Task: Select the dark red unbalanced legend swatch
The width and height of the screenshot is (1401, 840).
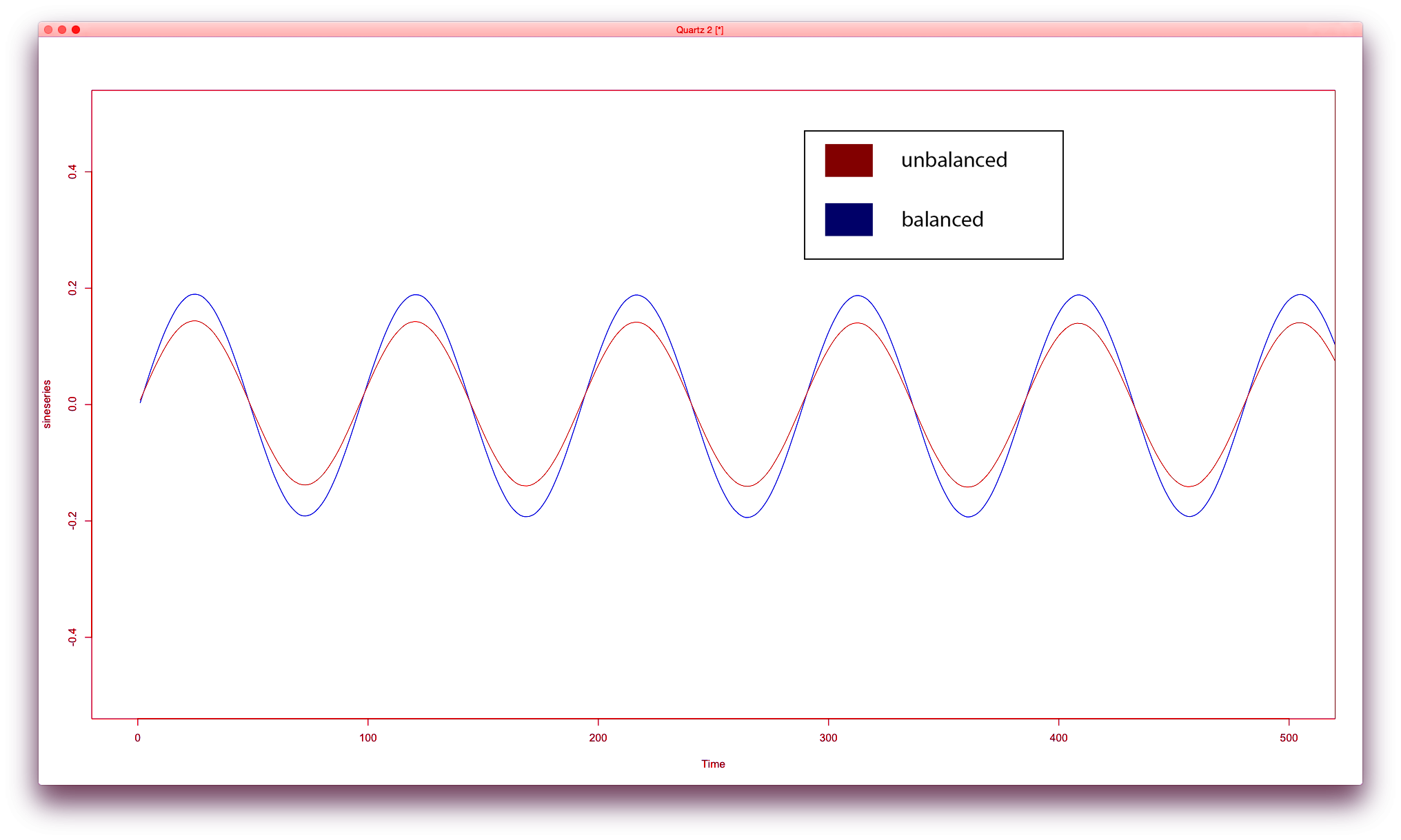Action: (x=848, y=159)
